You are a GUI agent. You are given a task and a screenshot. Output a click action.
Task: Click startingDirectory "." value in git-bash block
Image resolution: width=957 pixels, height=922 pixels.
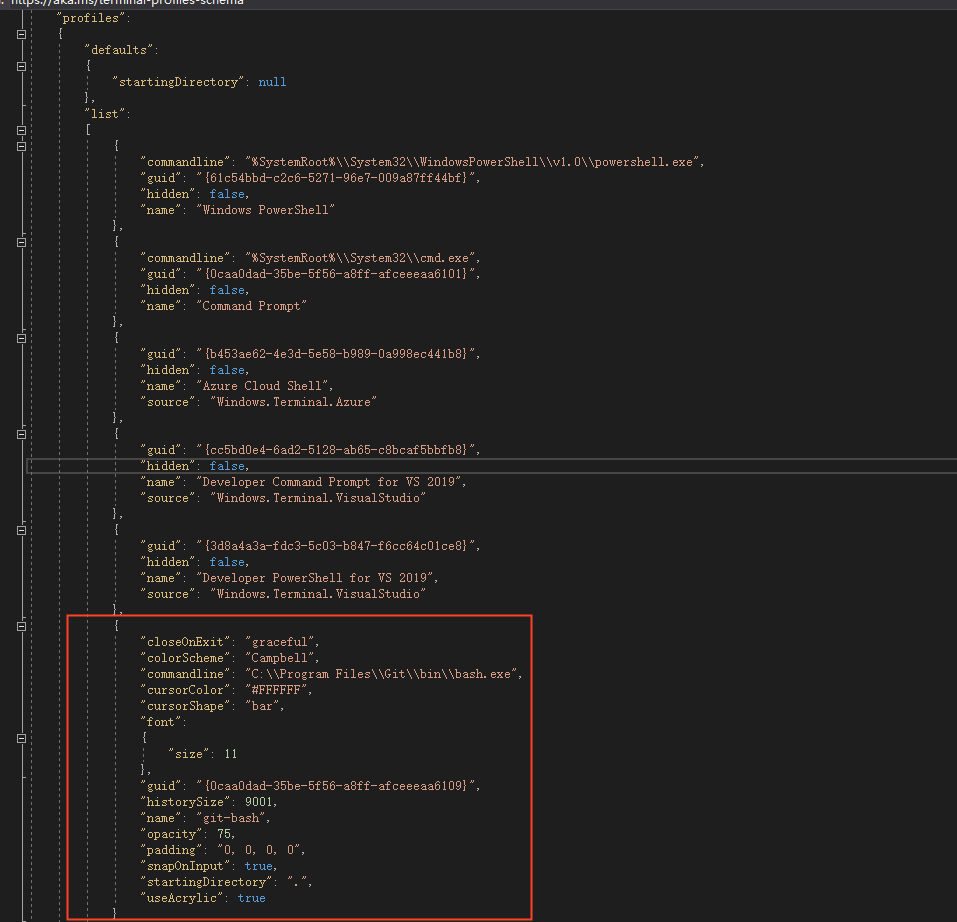[x=297, y=882]
